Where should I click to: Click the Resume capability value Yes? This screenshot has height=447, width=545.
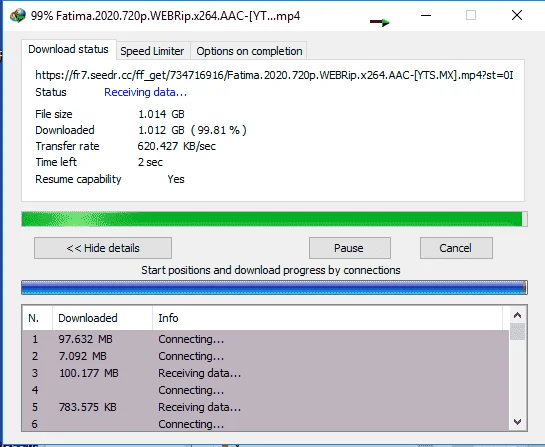[x=176, y=179]
